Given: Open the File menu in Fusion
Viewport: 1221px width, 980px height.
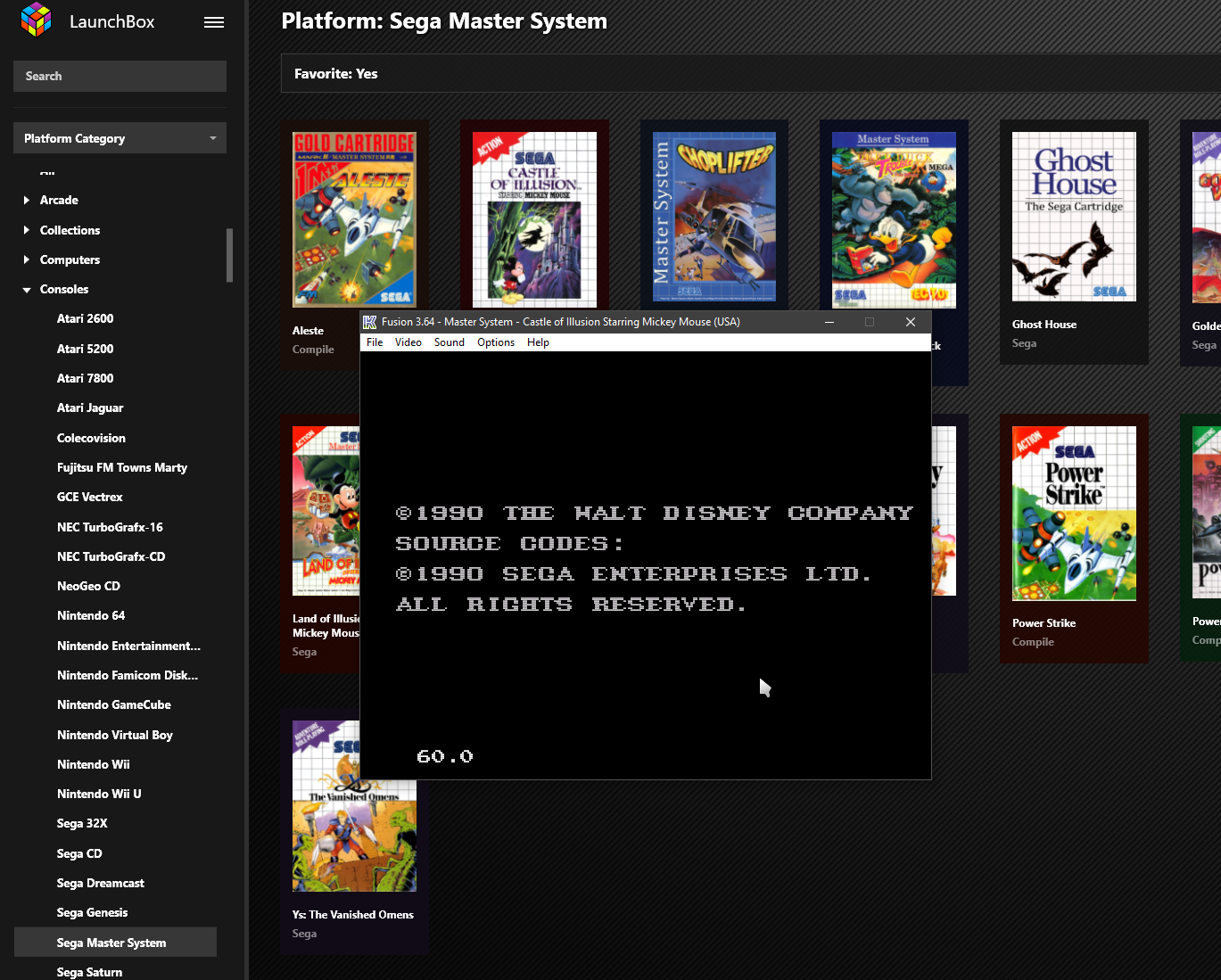Looking at the screenshot, I should coord(375,342).
